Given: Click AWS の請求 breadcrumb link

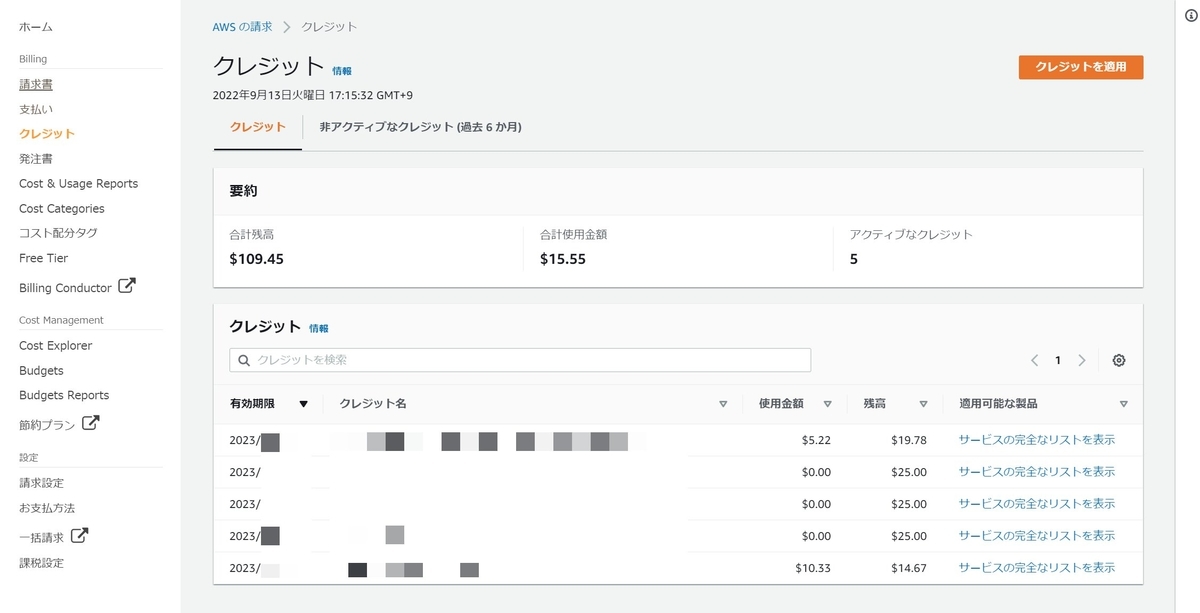Looking at the screenshot, I should click(x=242, y=27).
